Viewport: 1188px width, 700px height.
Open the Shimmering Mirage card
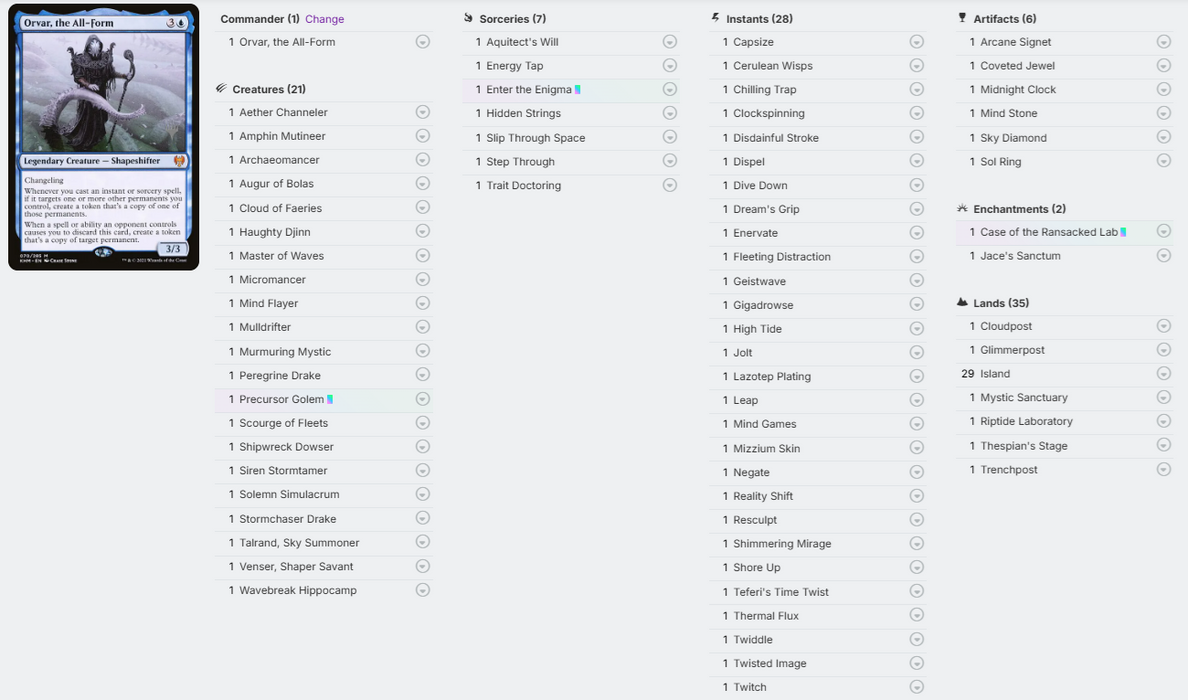[x=782, y=544]
